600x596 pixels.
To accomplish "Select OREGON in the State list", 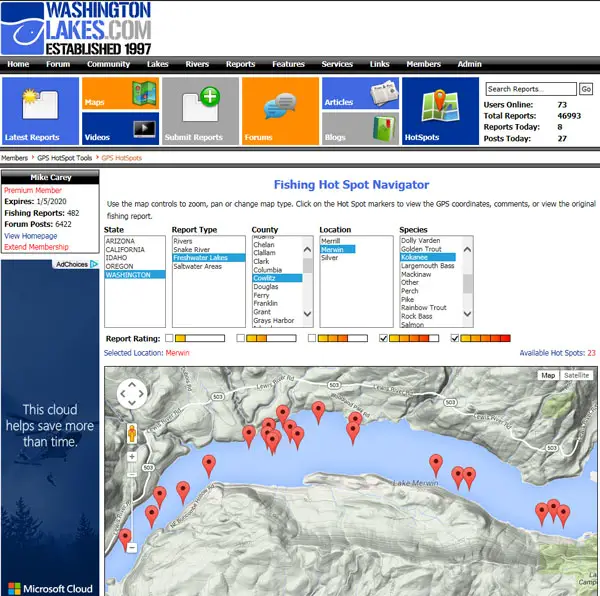I will point(135,266).
